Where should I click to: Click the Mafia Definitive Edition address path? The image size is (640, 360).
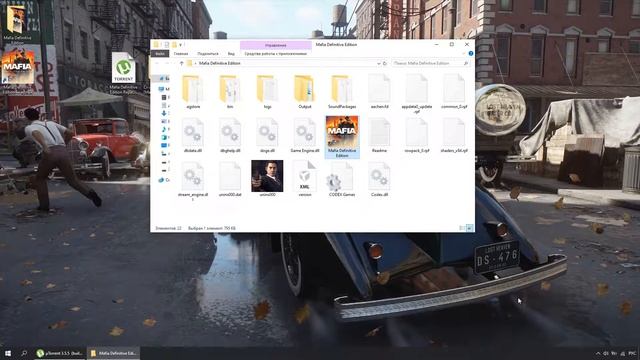click(220, 63)
